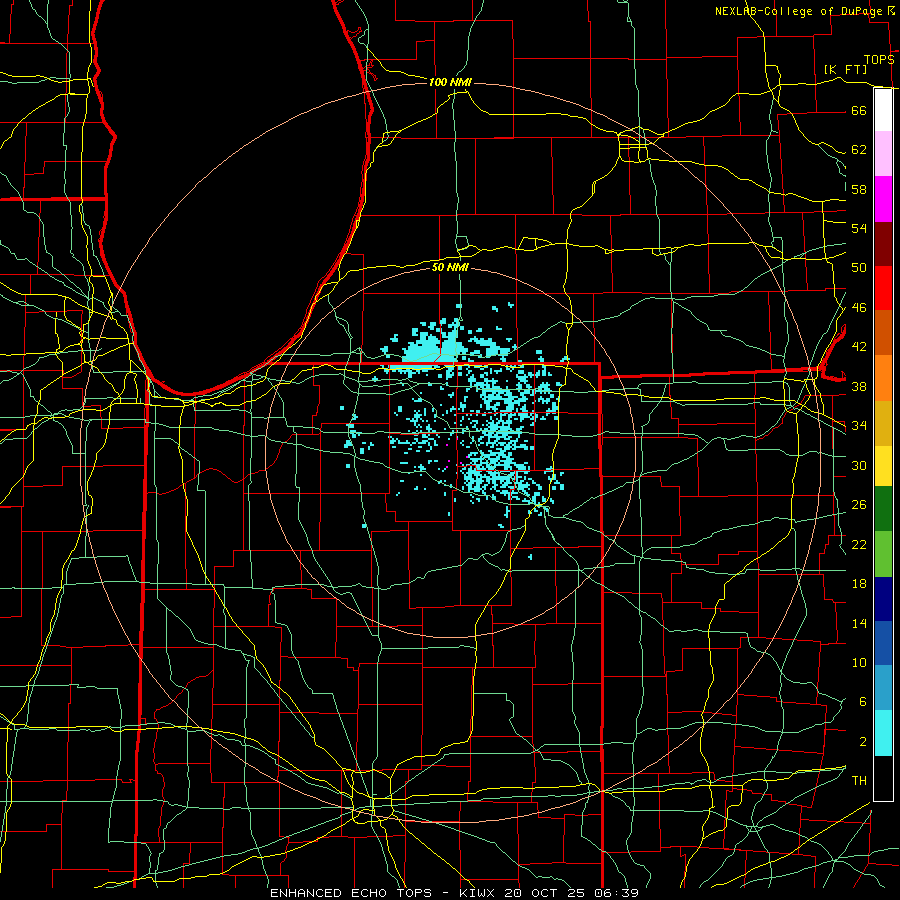The image size is (900, 900).
Task: Click the legend value '46'
Action: click(x=859, y=308)
